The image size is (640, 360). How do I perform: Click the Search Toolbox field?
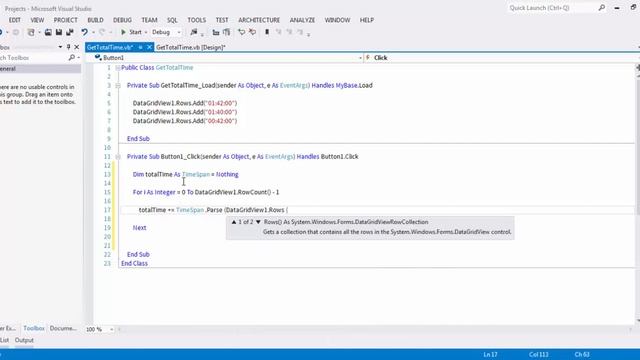33,58
